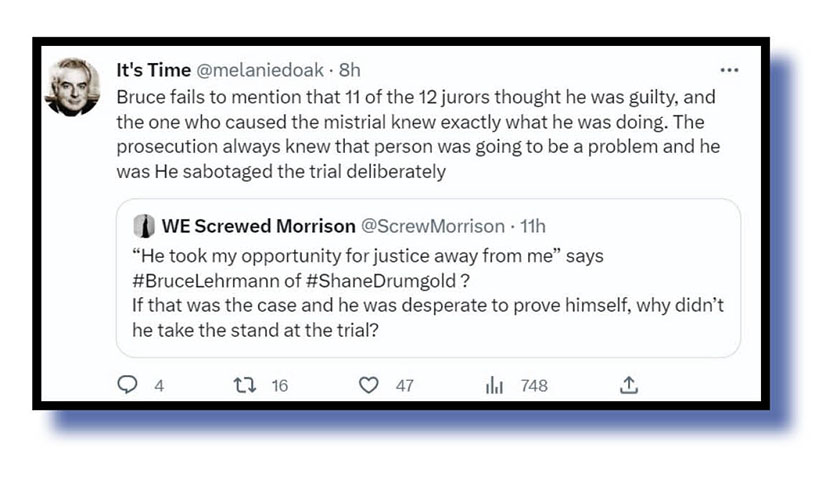Open the WE Screwed Morrison small avatar
The height and width of the screenshot is (478, 822).
coord(144,226)
